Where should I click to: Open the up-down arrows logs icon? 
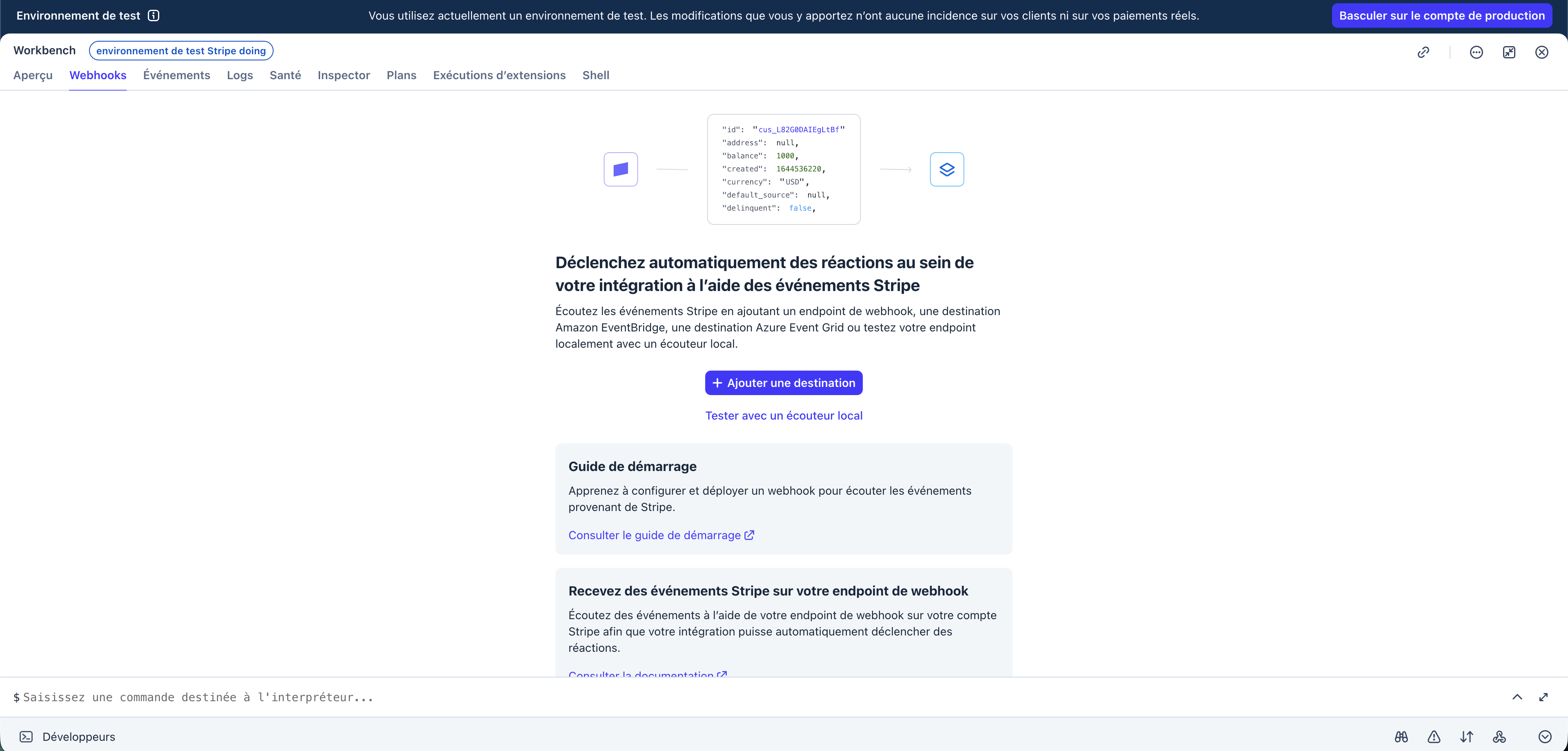(x=1467, y=737)
